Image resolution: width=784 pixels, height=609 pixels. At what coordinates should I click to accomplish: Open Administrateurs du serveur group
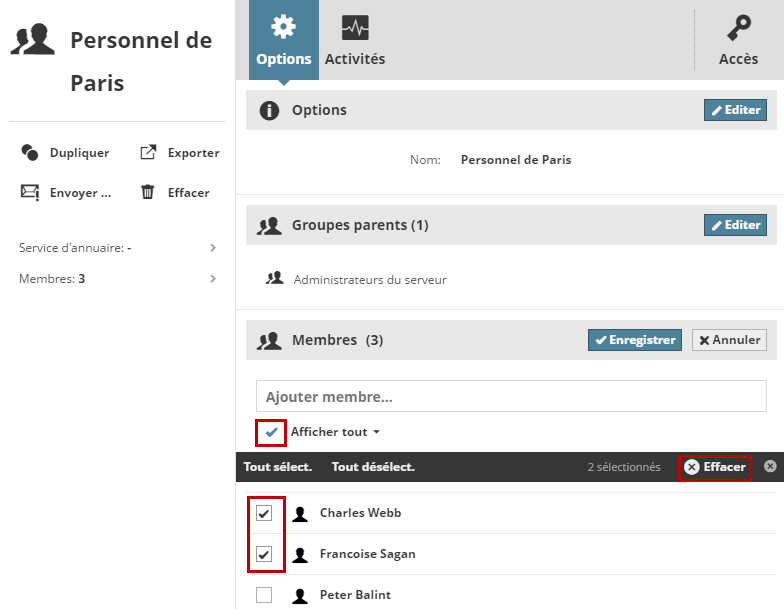point(370,280)
